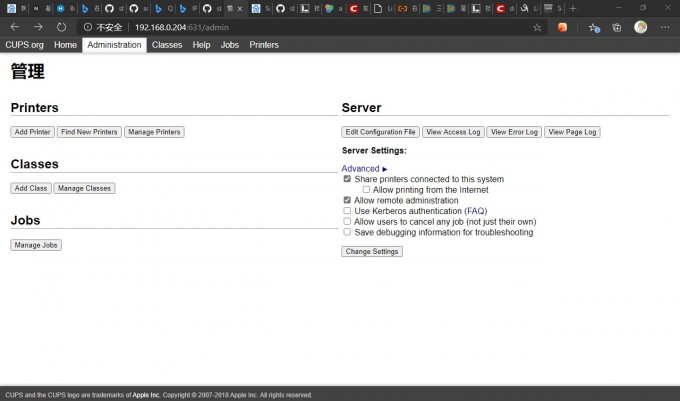
Task: Open the collections icon in toolbar
Action: click(x=616, y=27)
